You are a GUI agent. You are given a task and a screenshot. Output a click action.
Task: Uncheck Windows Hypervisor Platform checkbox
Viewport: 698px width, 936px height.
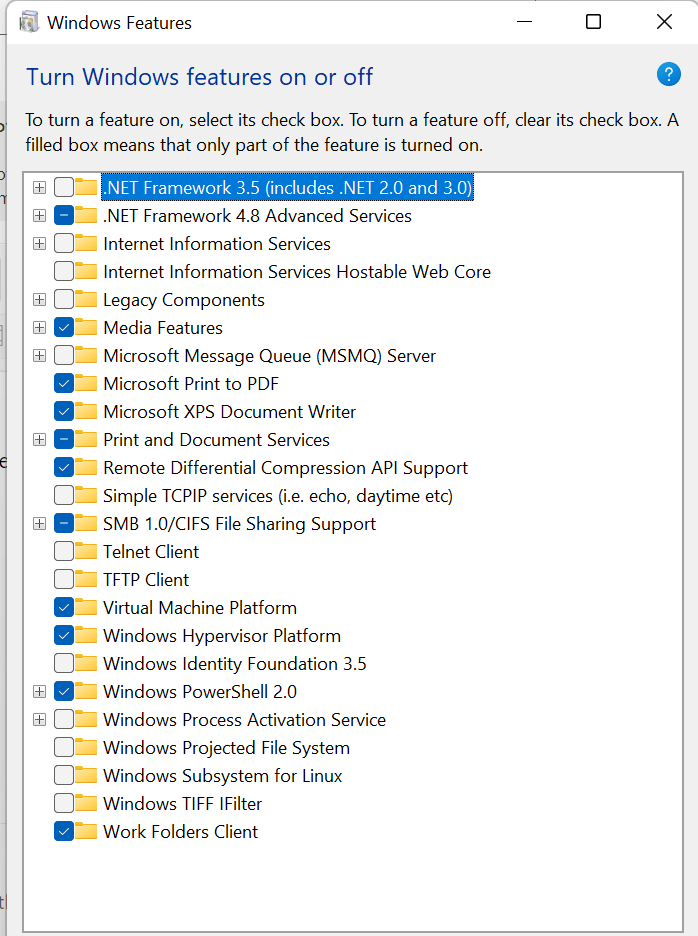[64, 636]
